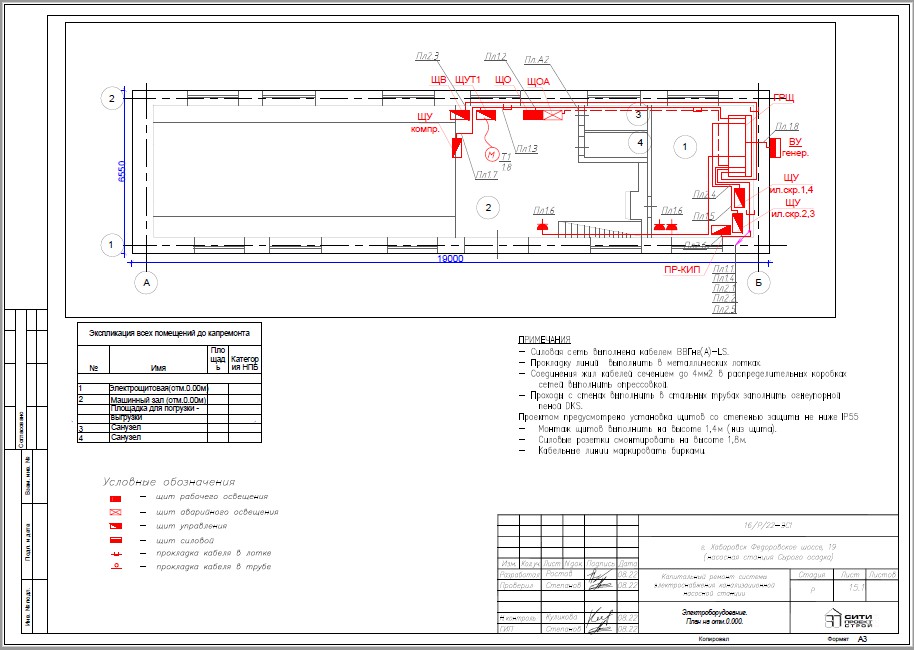The height and width of the screenshot is (650, 914).
Task: Select the ЩУТ1 control panel symbol
Action: (486, 114)
